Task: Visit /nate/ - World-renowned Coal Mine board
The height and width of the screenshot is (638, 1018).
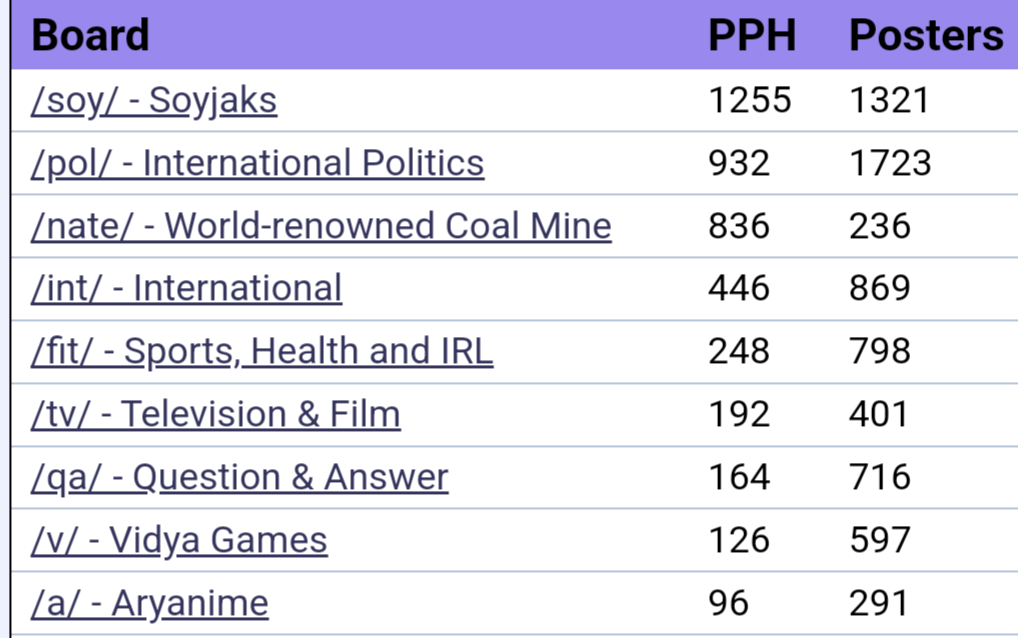Action: (321, 226)
